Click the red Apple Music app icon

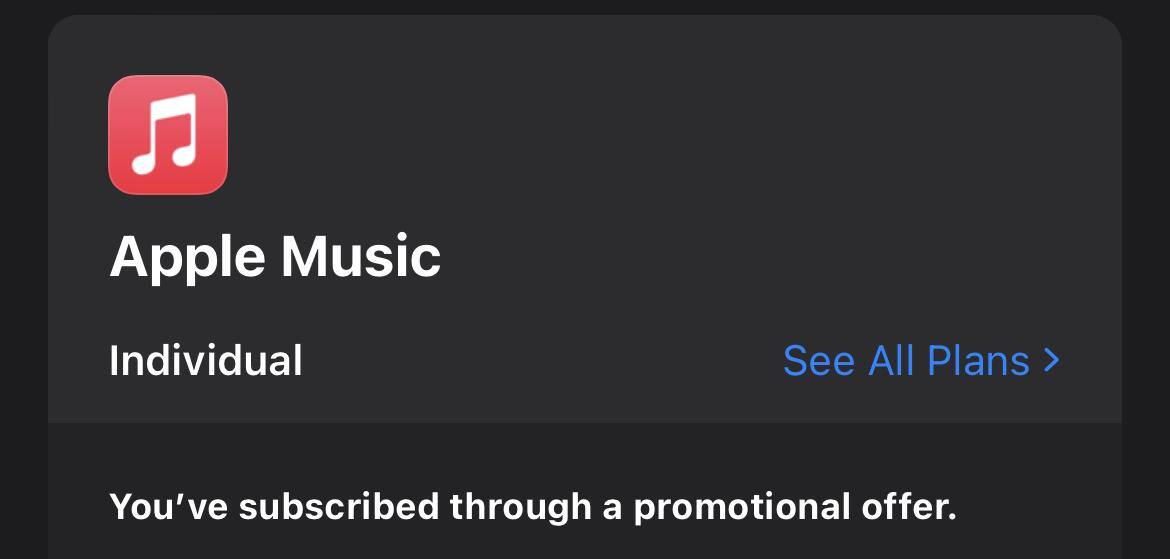pos(168,134)
